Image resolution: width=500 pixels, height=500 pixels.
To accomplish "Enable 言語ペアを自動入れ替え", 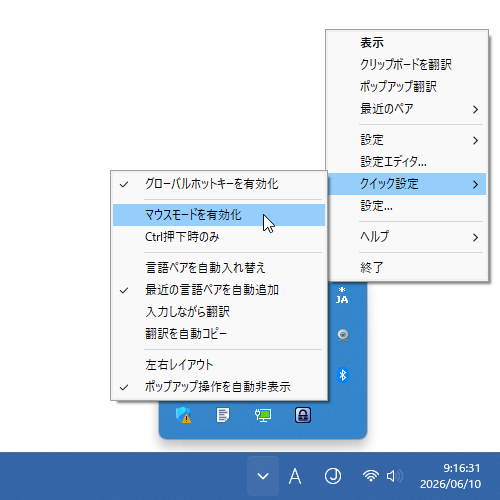I will click(219, 268).
